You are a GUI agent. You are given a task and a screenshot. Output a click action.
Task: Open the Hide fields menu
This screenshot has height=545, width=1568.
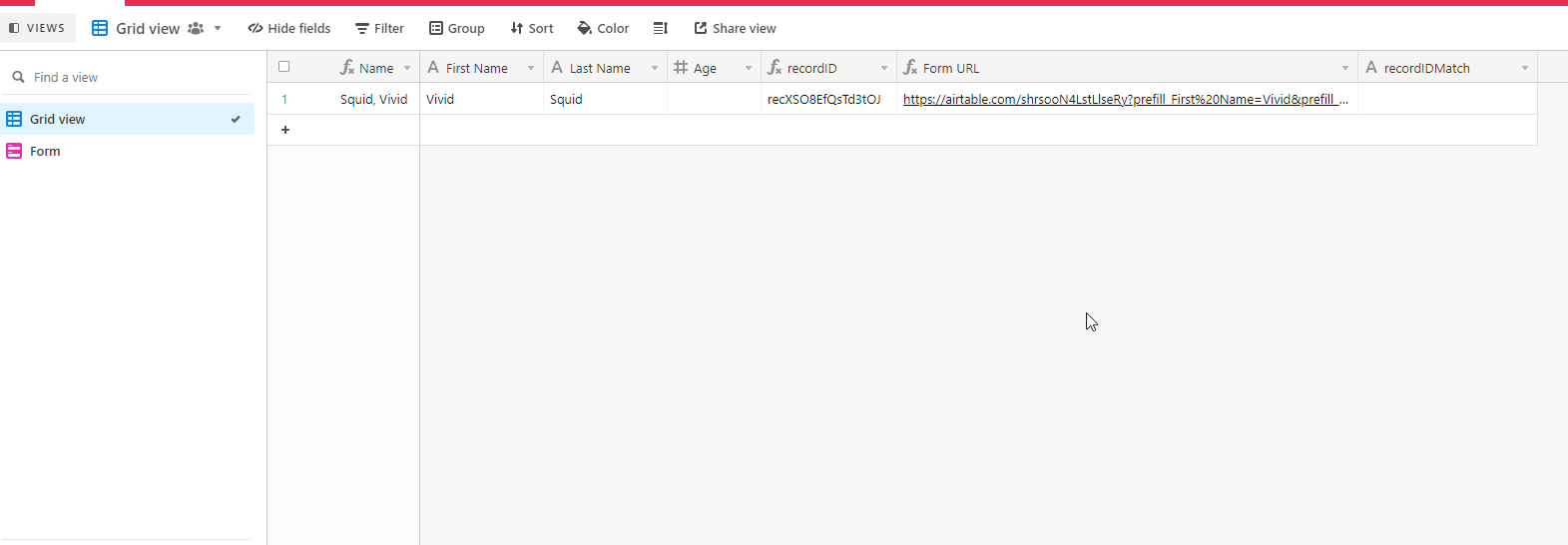289,28
